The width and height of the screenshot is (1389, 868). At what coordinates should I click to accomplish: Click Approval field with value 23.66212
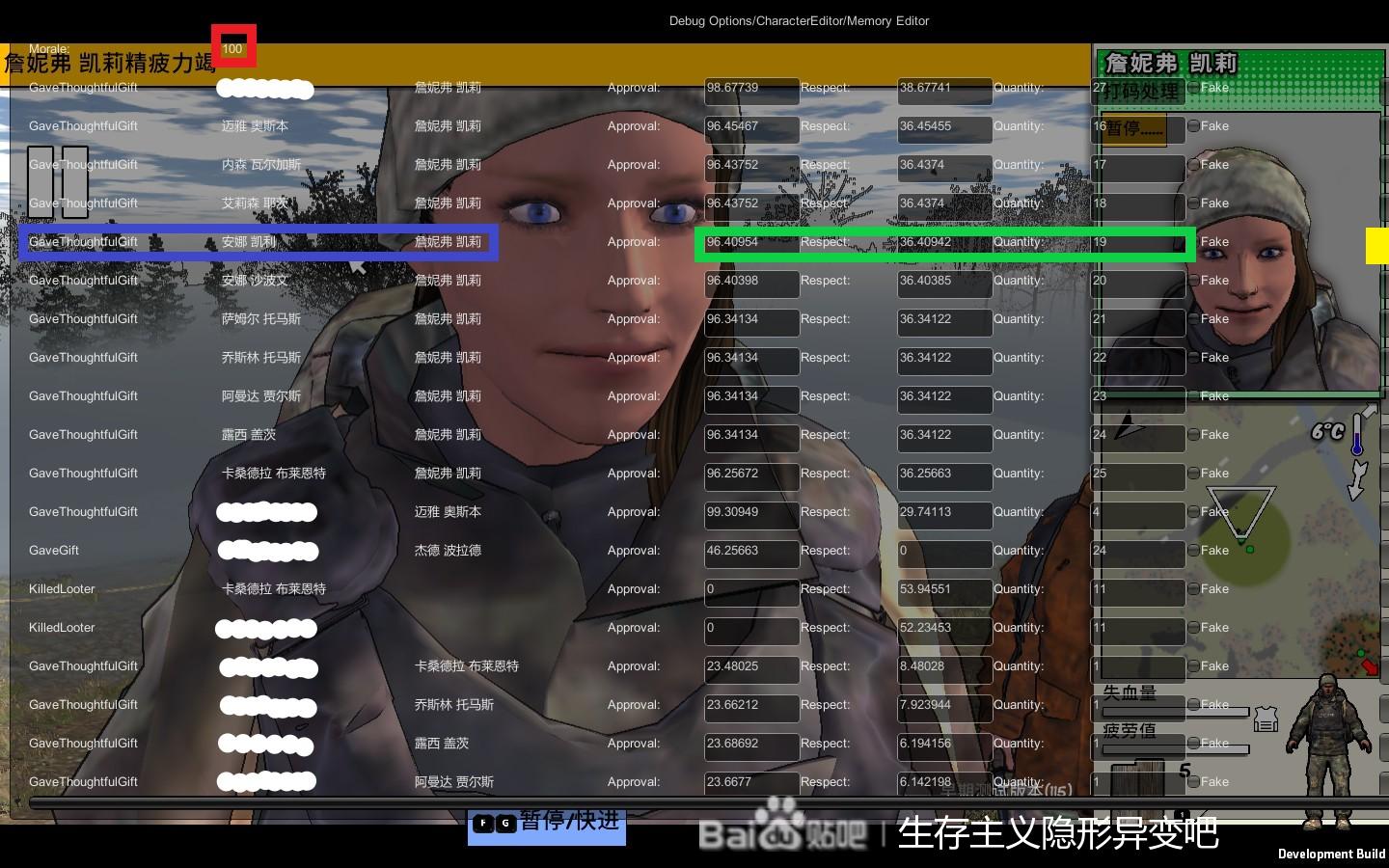pos(751,707)
